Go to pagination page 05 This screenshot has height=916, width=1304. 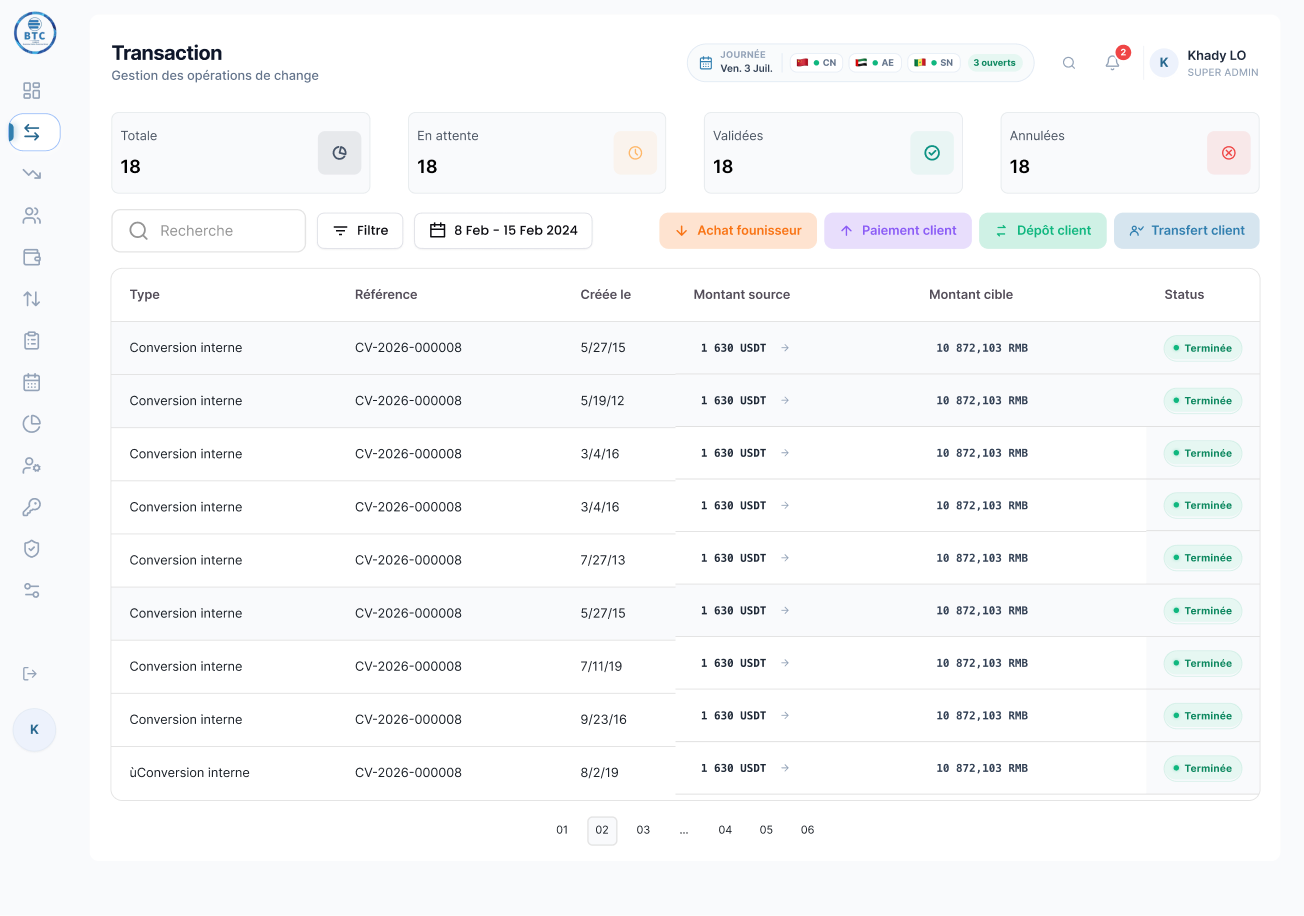(x=766, y=830)
